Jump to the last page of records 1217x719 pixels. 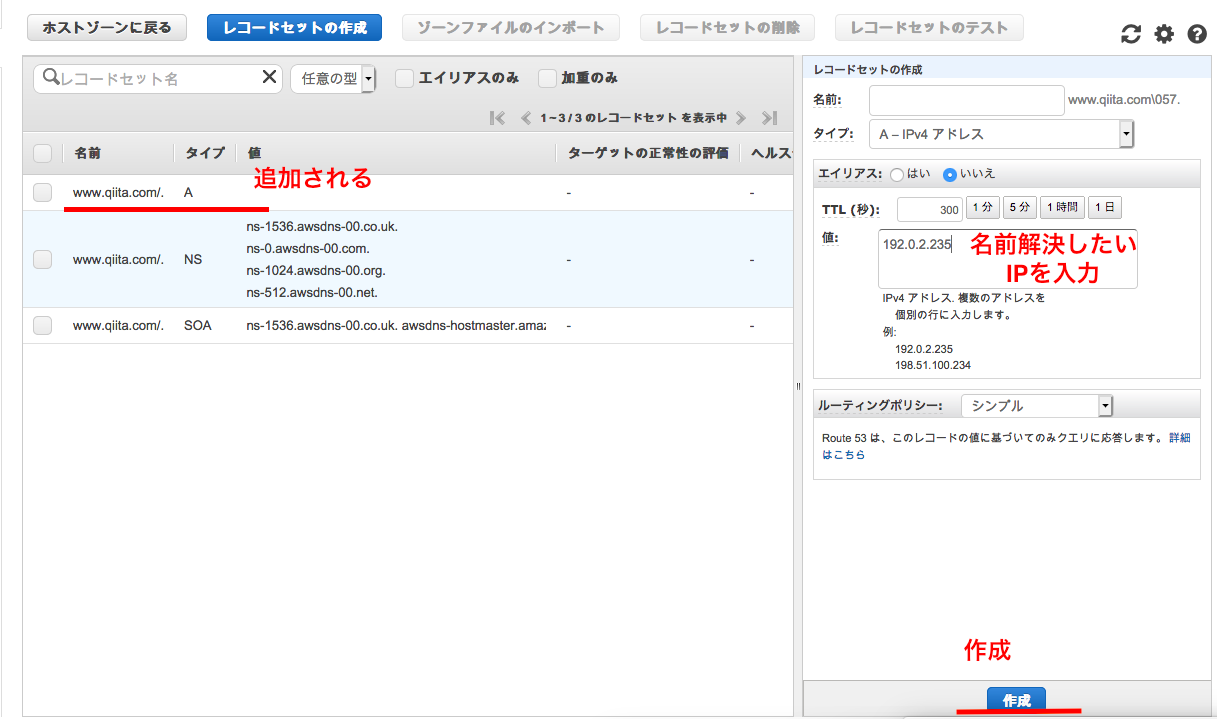point(768,117)
